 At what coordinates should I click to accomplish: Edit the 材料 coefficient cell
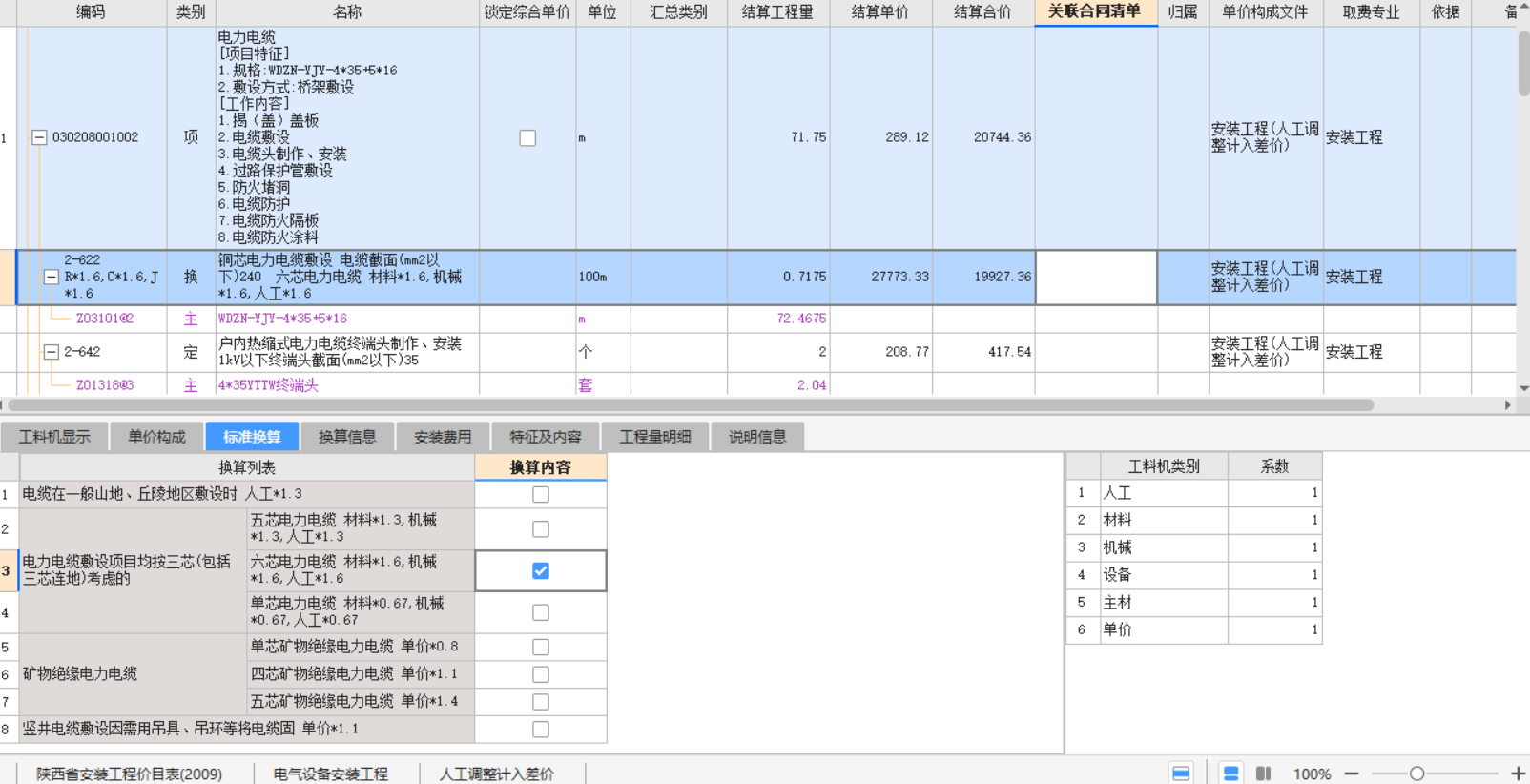pyautogui.click(x=1274, y=520)
